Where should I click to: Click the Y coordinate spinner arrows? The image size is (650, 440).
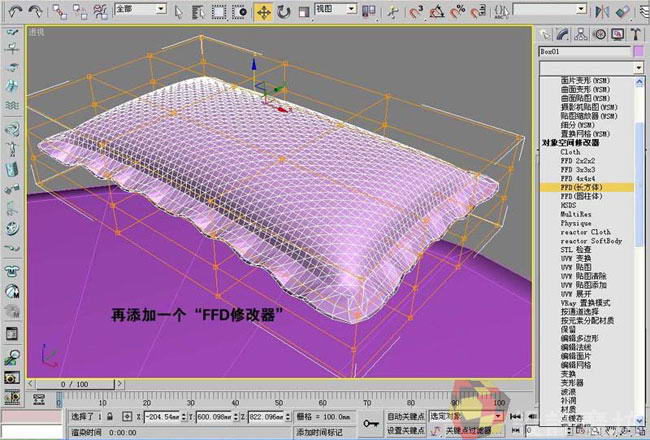[x=235, y=416]
